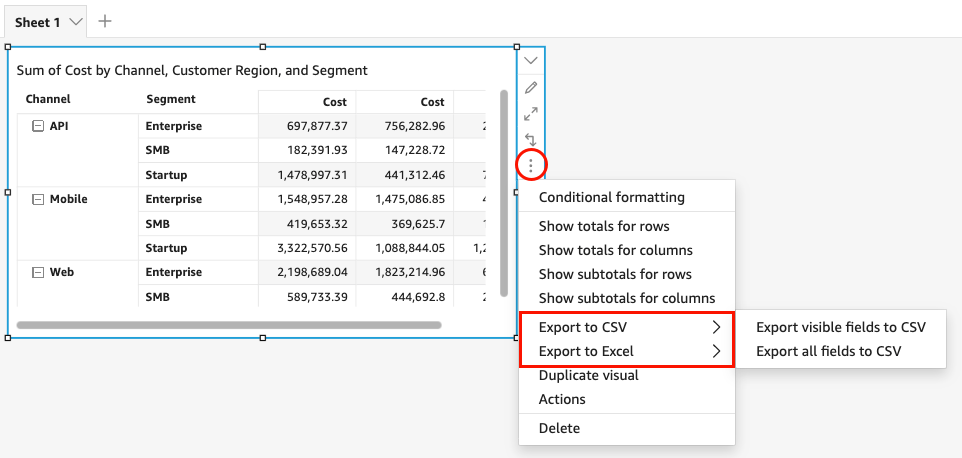Collapse the Web channel row group
Screen dimensions: 962x458
[38, 272]
